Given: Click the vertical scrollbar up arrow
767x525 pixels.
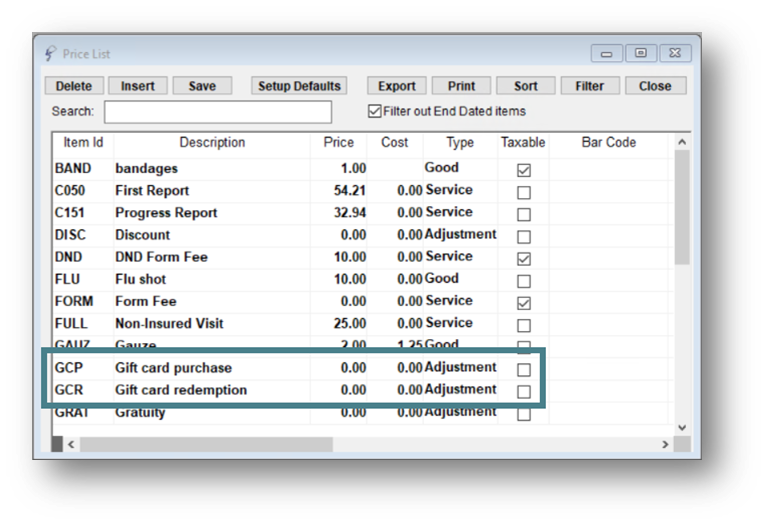Looking at the screenshot, I should pos(682,142).
